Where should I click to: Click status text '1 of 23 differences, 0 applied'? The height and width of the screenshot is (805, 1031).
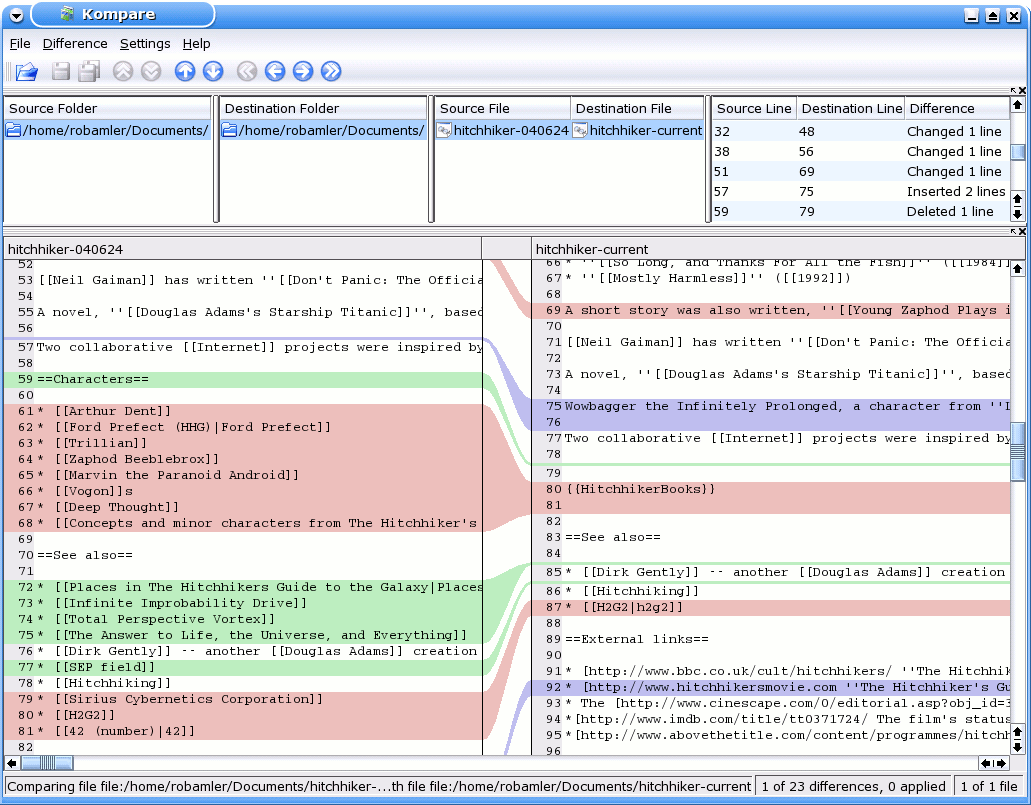[x=853, y=787]
